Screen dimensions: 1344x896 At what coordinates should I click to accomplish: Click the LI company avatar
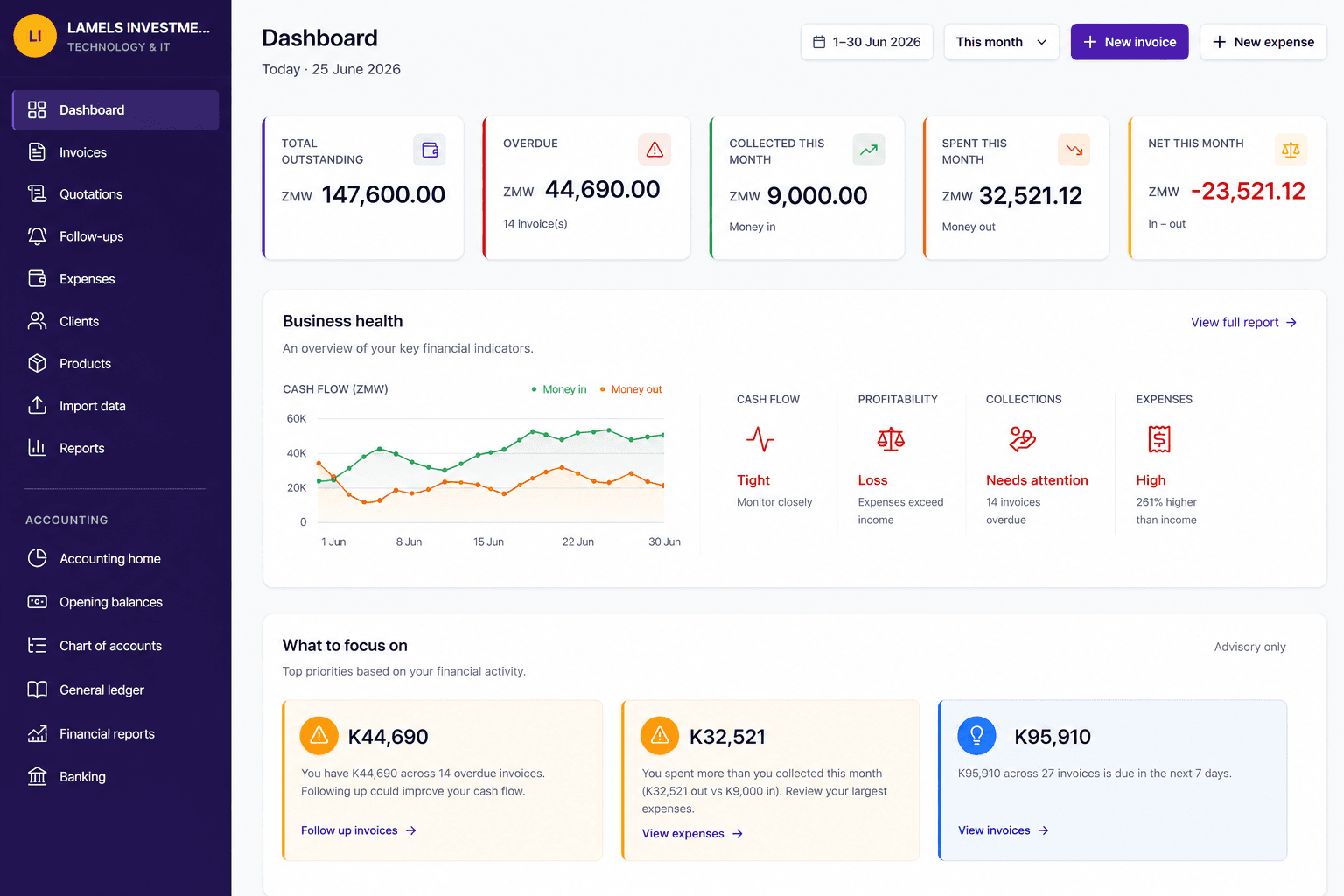click(x=35, y=36)
